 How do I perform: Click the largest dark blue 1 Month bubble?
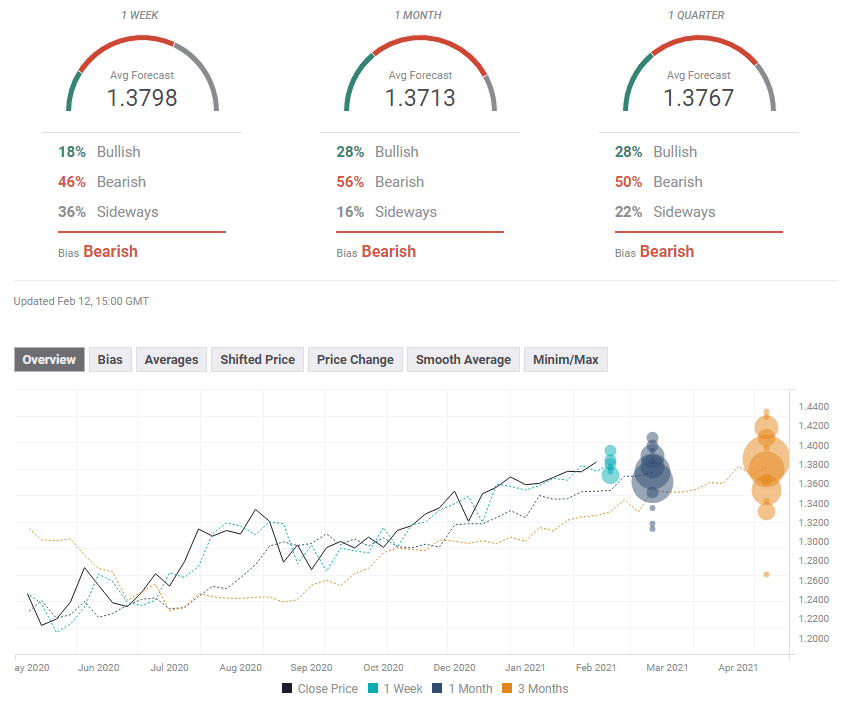coord(652,481)
